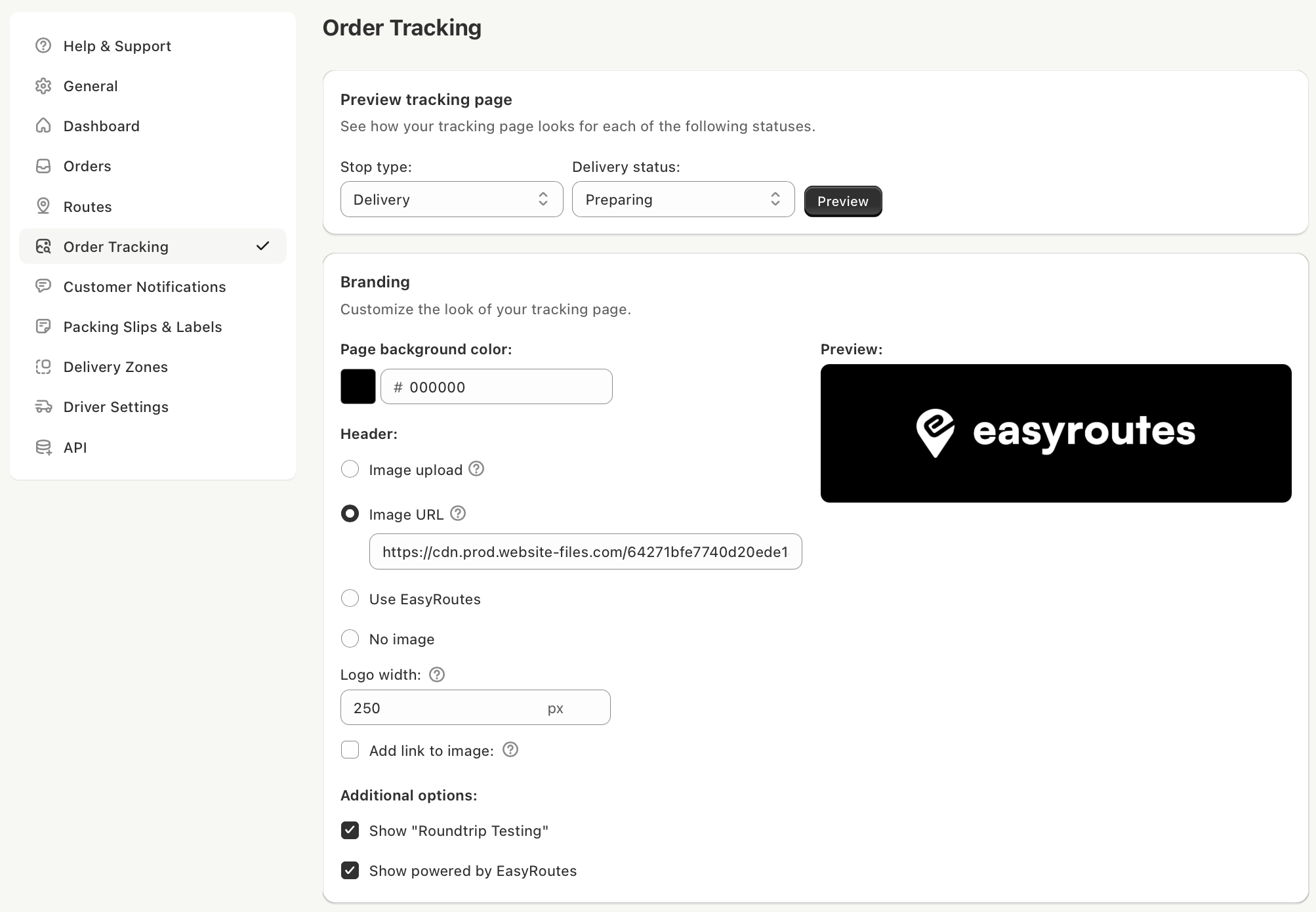The width and height of the screenshot is (1316, 912).
Task: Click help icon next to Image upload
Action: click(x=477, y=469)
